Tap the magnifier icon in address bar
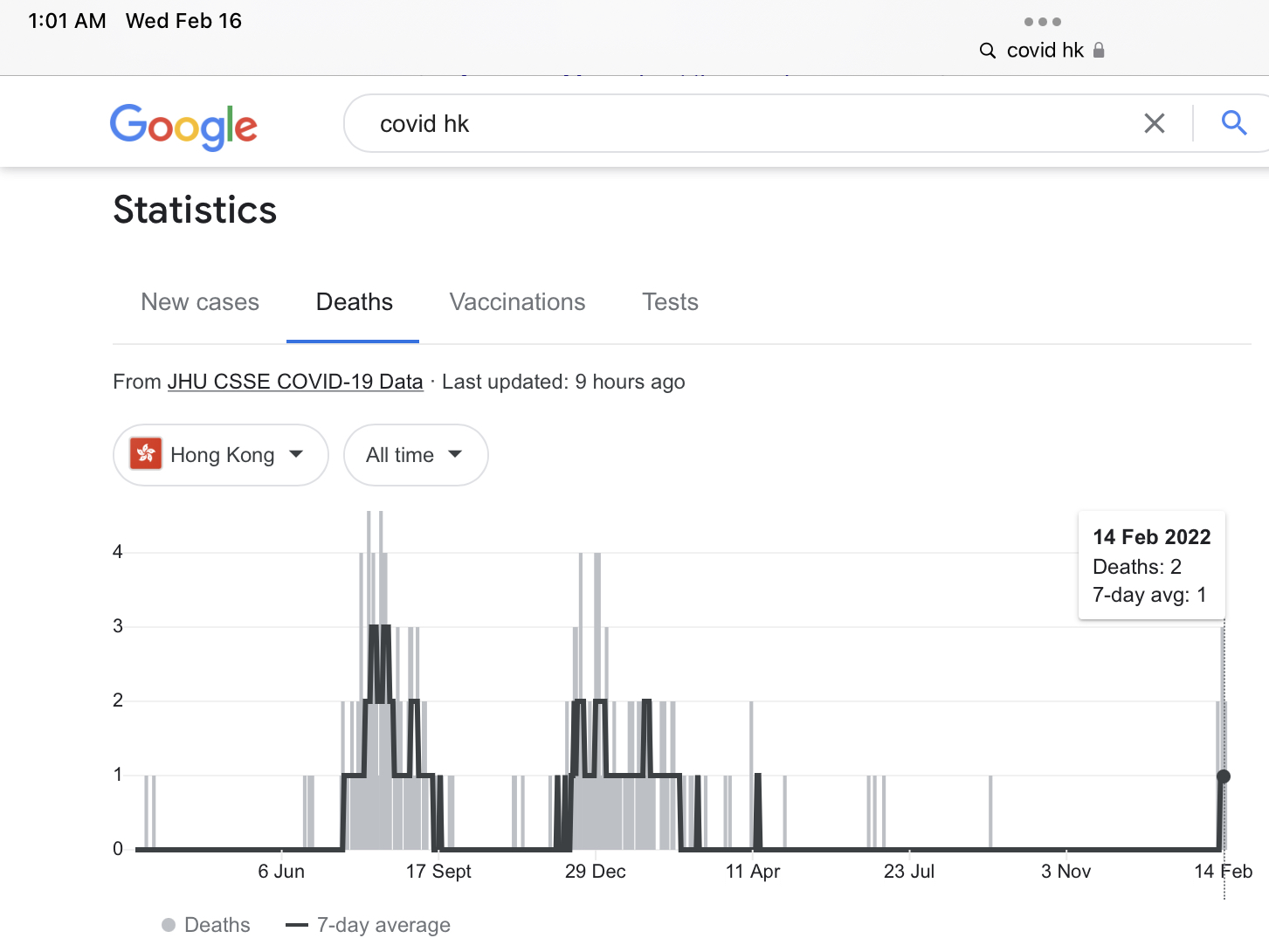The width and height of the screenshot is (1269, 952). click(988, 51)
